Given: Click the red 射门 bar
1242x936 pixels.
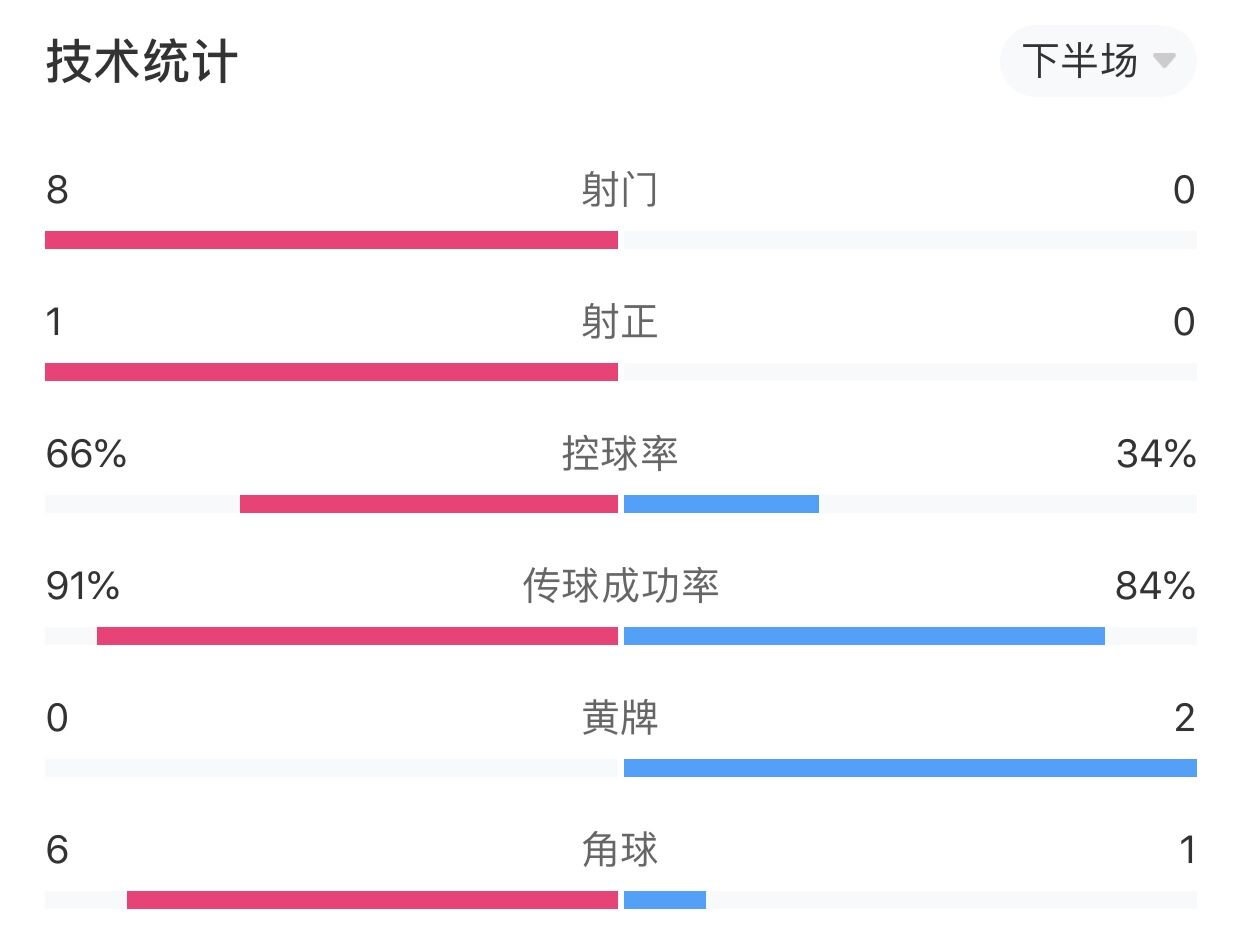Looking at the screenshot, I should [331, 240].
